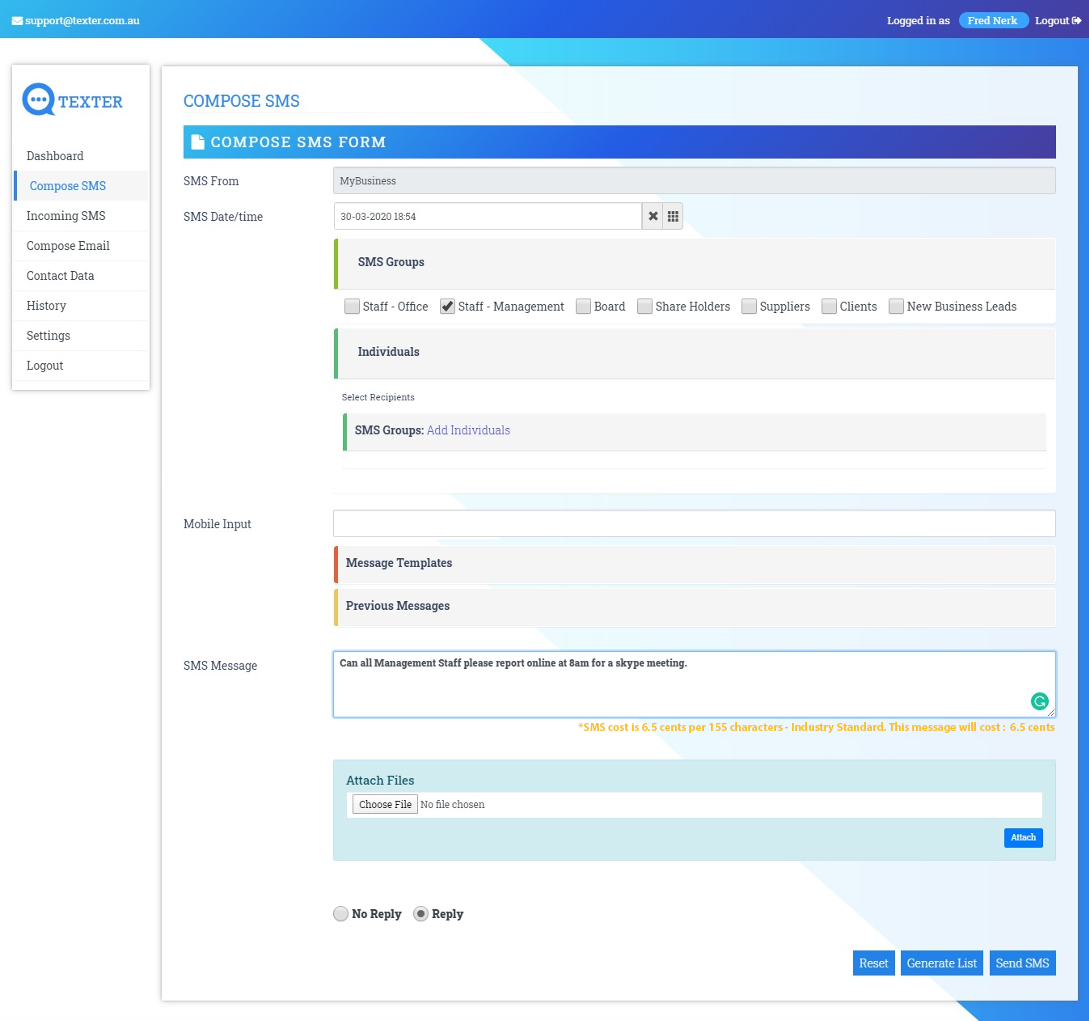Viewport: 1089px width, 1021px height.
Task: Click Logout in the sidebar menu
Action: pyautogui.click(x=81, y=365)
